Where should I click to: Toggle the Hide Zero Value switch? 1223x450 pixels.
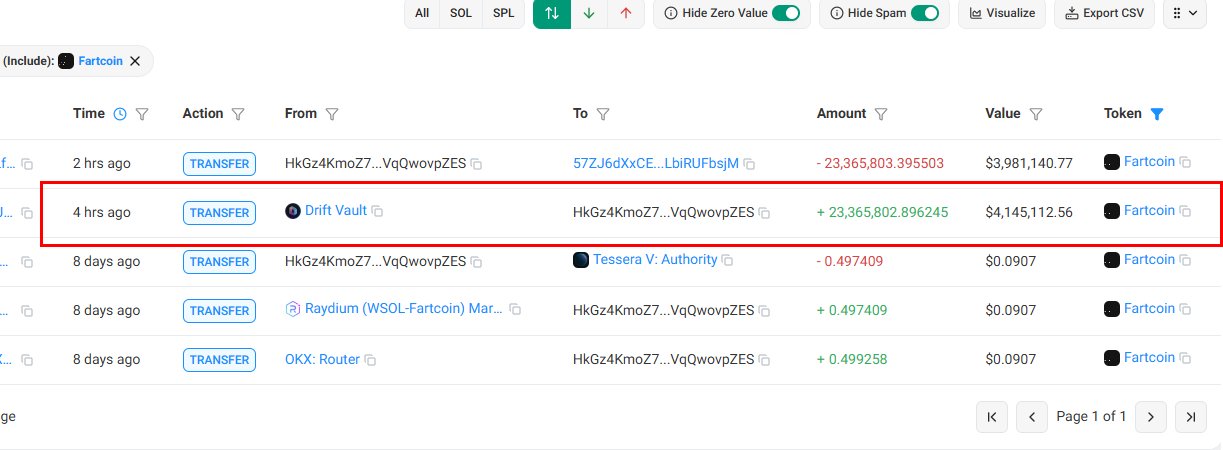tap(786, 14)
